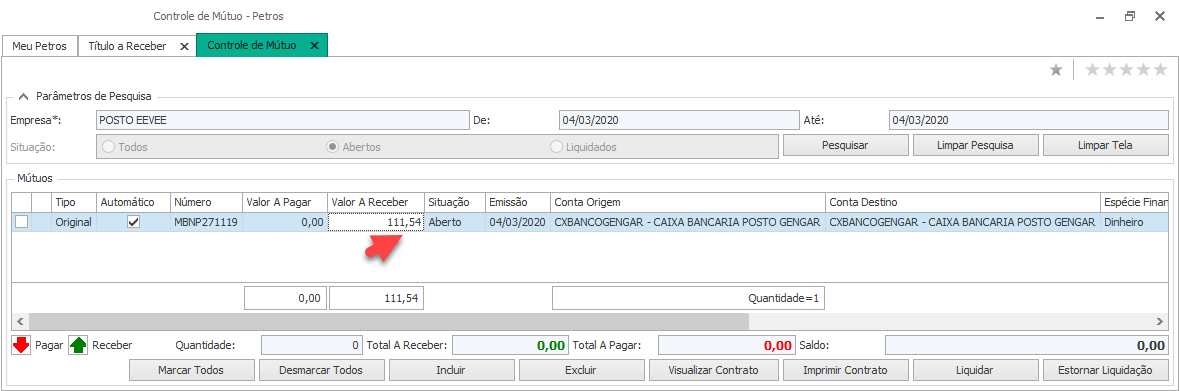Click the Total A Pagar value field
The width and height of the screenshot is (1180, 391).
pos(727,345)
